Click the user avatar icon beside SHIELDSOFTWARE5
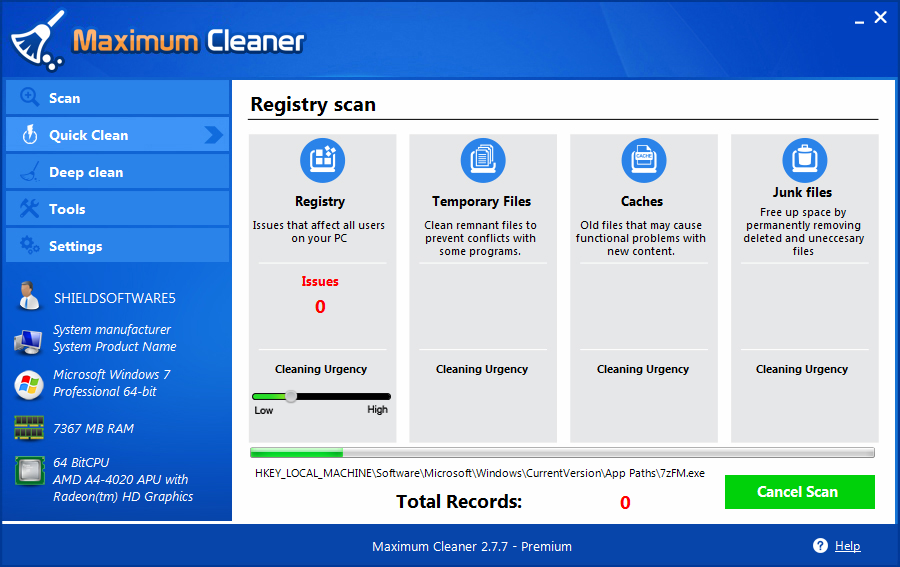The image size is (900, 567). click(28, 296)
